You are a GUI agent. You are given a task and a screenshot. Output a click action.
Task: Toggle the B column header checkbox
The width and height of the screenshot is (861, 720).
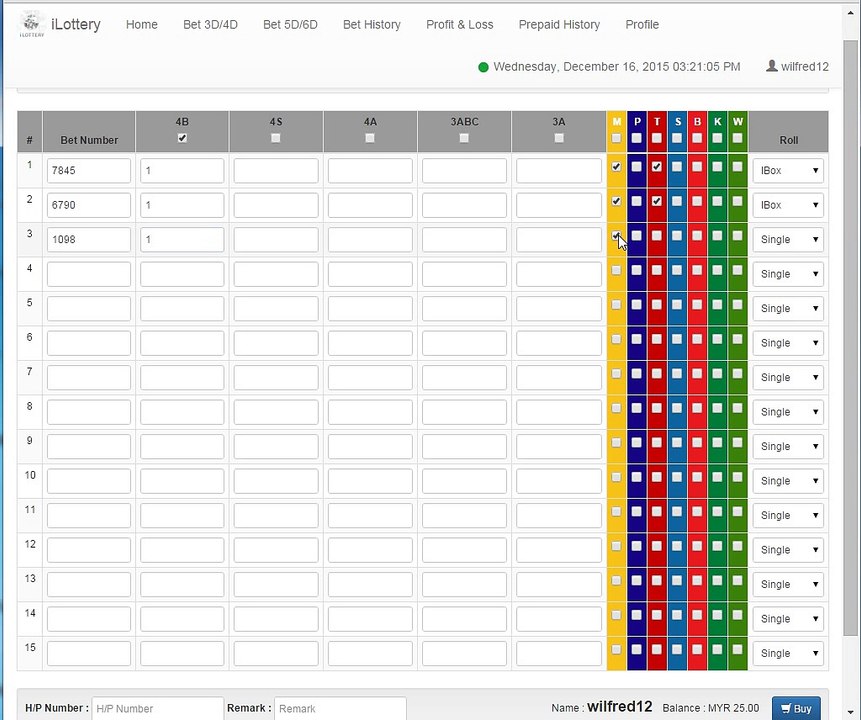[697, 138]
